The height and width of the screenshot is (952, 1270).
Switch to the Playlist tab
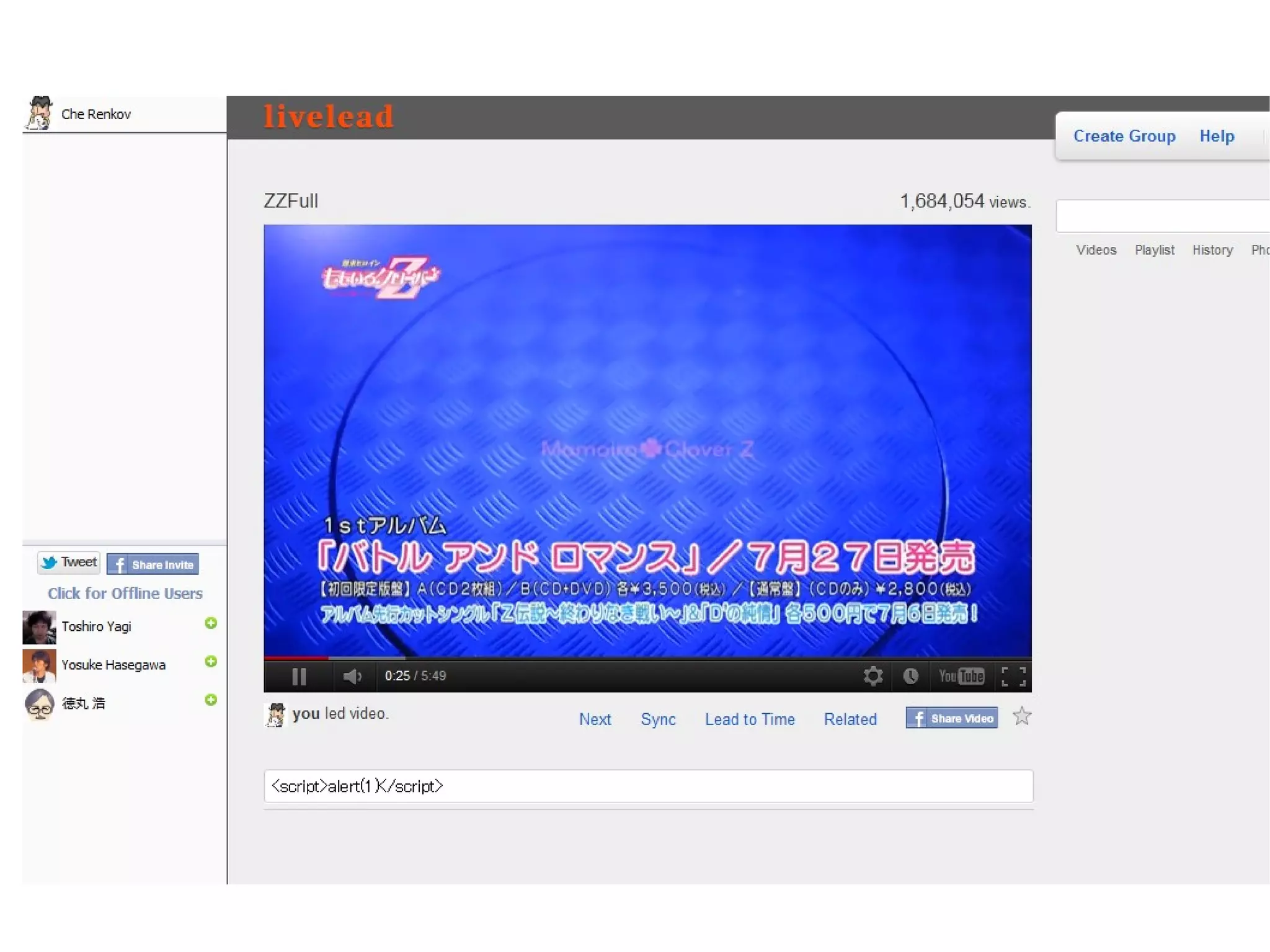(x=1154, y=250)
